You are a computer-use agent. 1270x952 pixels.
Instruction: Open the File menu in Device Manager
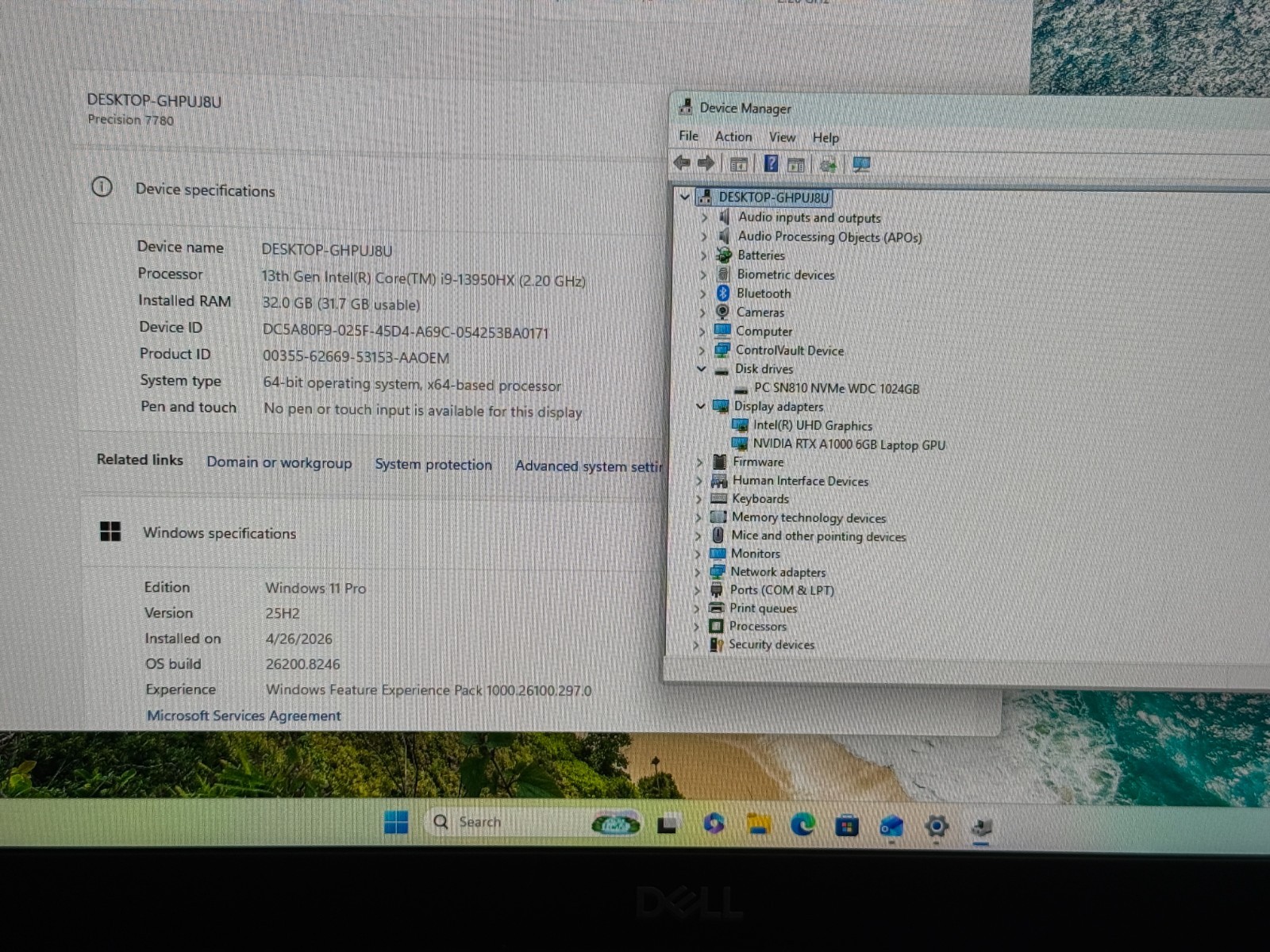pyautogui.click(x=688, y=136)
